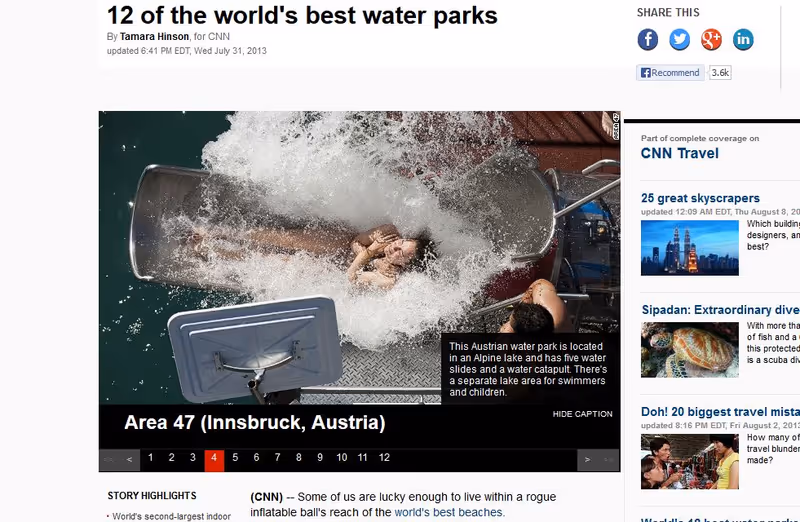Open the 25 great skyscrapers story

[700, 198]
